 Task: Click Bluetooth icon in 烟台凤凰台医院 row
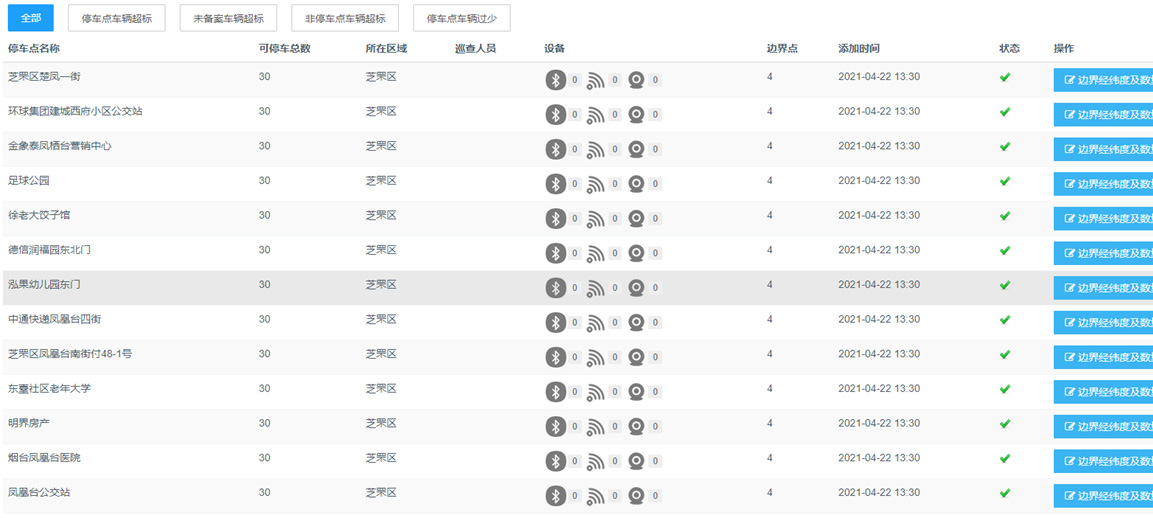(556, 461)
